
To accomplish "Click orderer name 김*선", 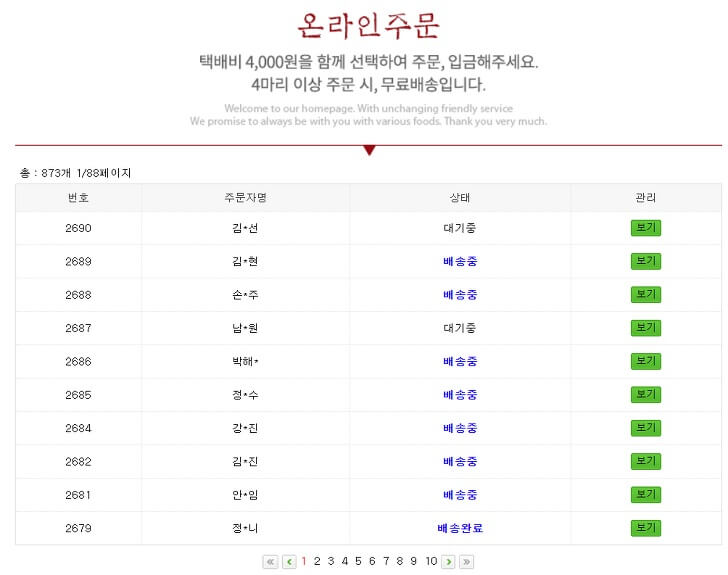I will click(x=245, y=228).
